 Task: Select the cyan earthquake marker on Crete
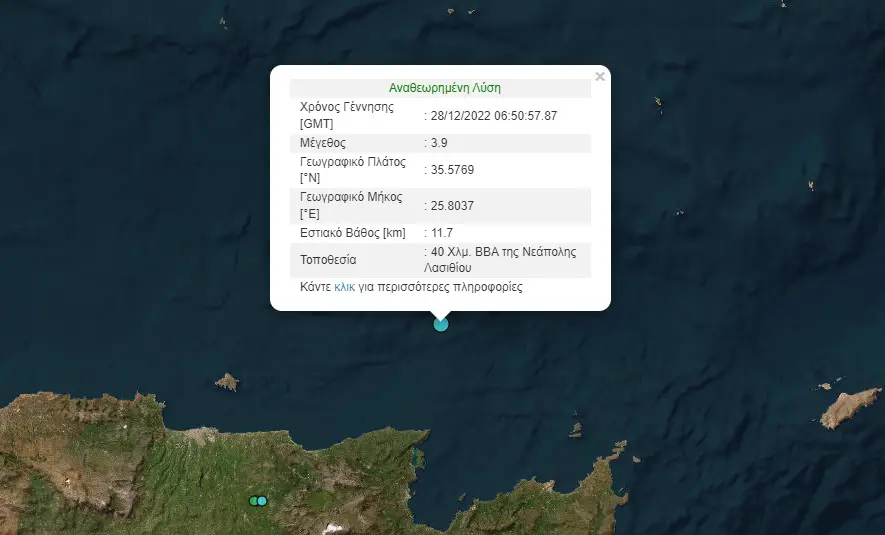tap(262, 501)
